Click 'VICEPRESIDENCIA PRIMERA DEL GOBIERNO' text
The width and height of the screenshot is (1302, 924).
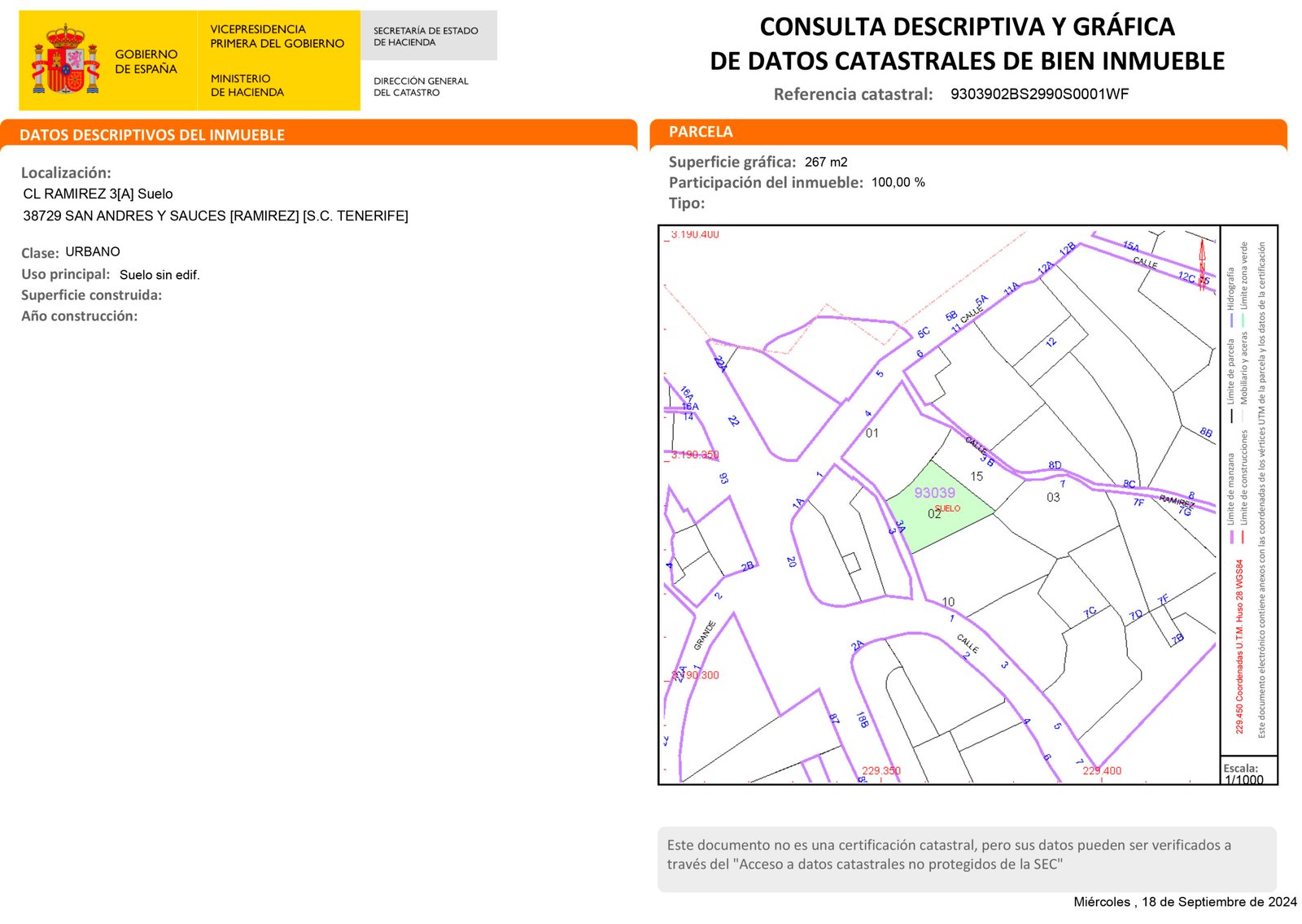[277, 37]
